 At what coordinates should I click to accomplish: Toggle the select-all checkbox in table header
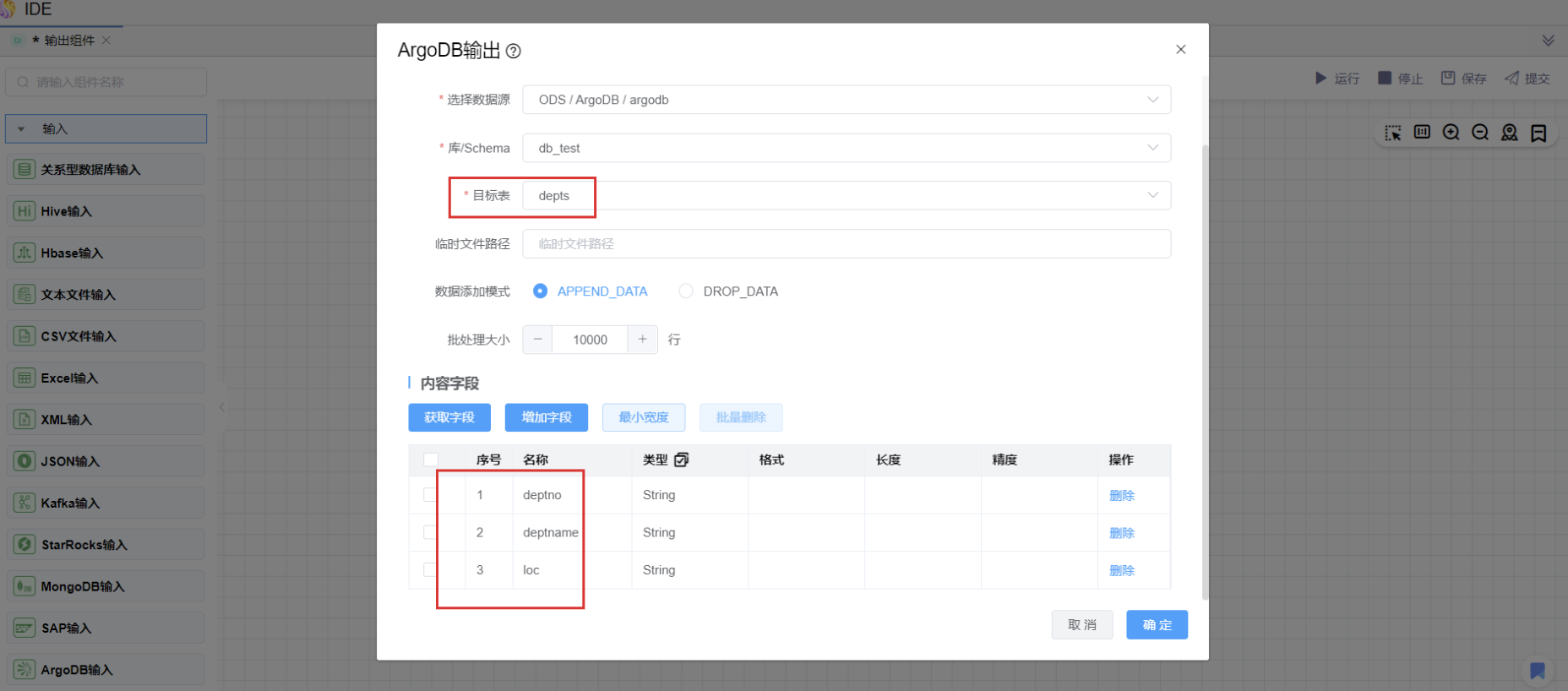click(x=431, y=460)
